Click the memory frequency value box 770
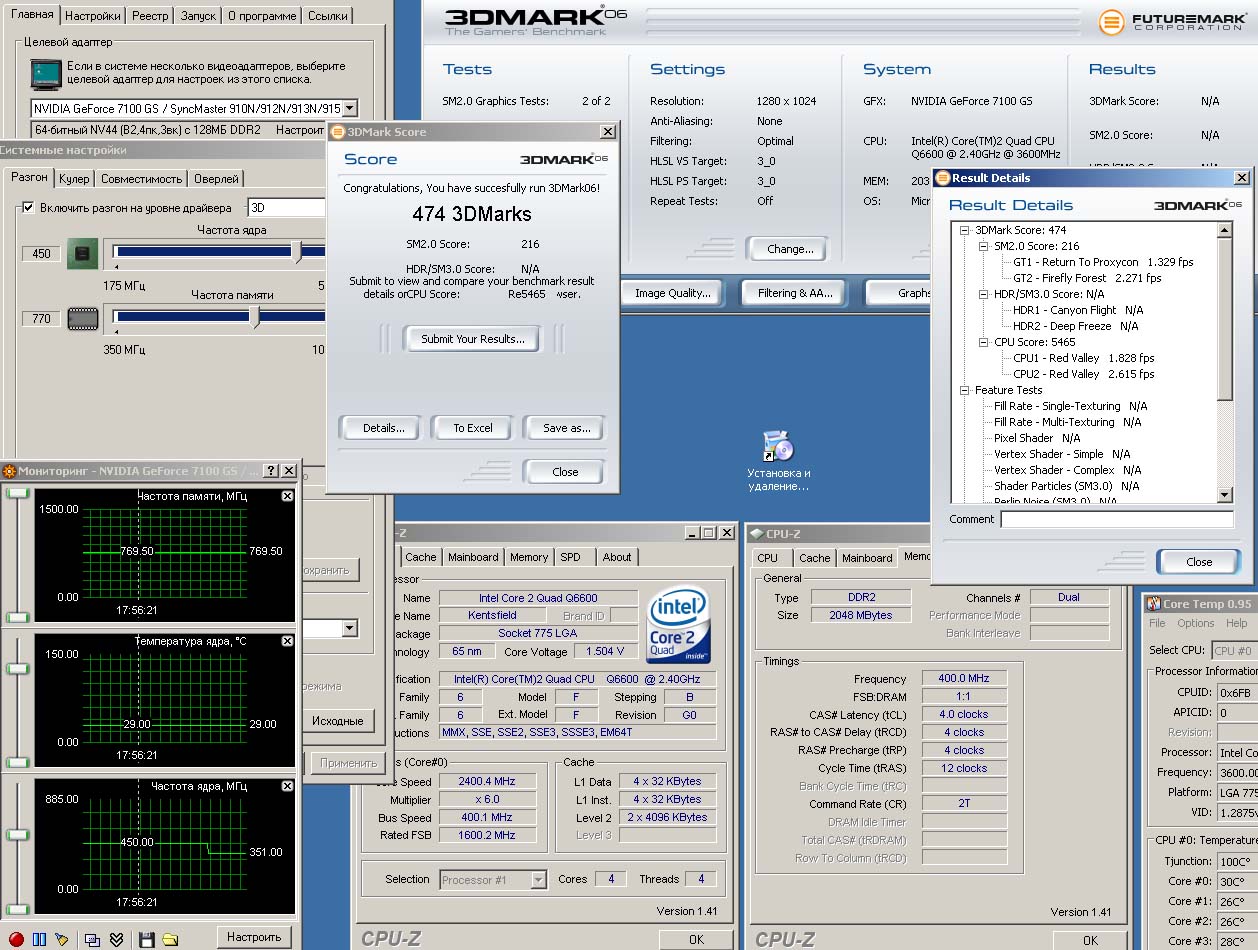 pyautogui.click(x=41, y=319)
